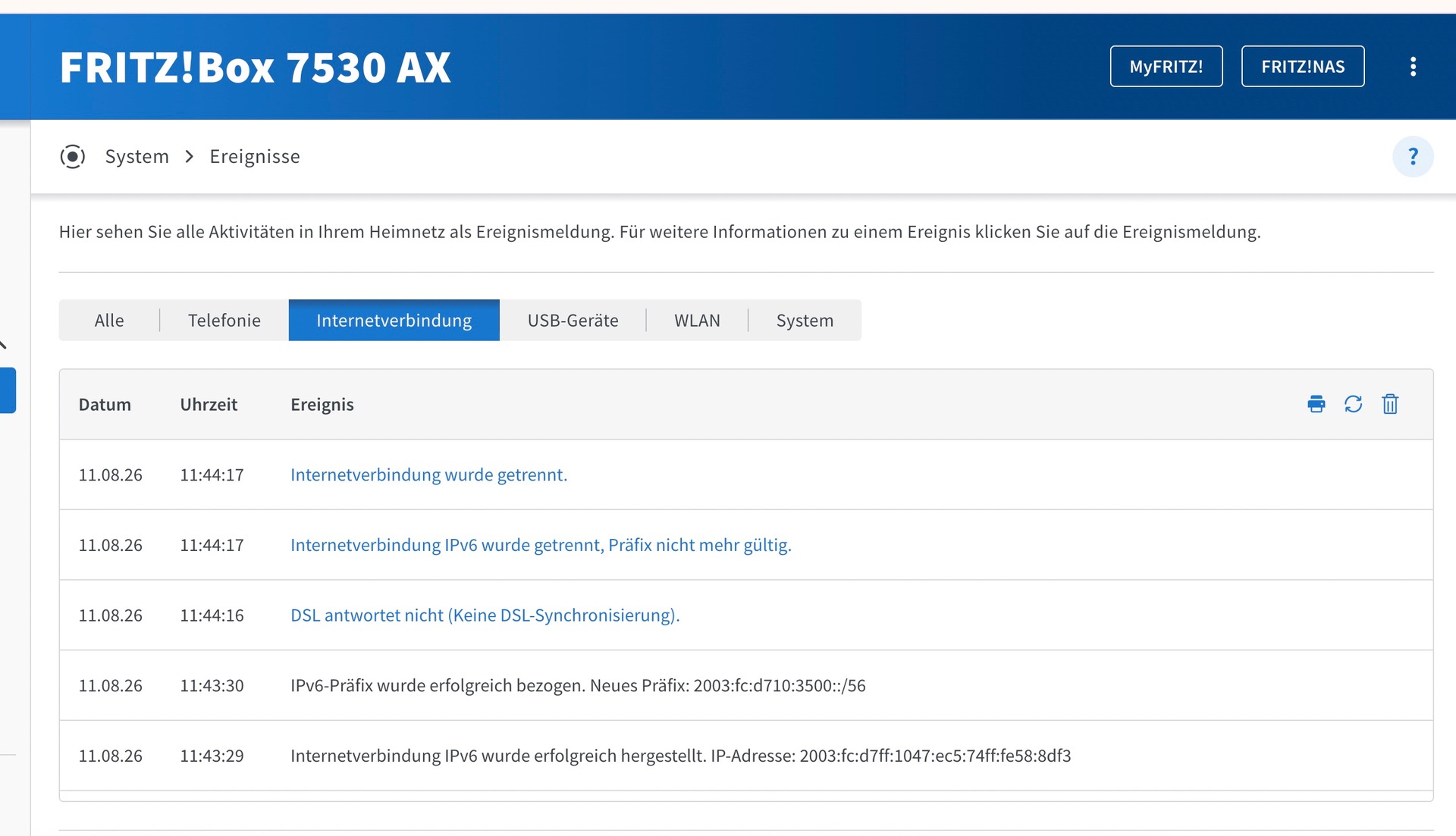Switch to the System events tab

point(805,320)
